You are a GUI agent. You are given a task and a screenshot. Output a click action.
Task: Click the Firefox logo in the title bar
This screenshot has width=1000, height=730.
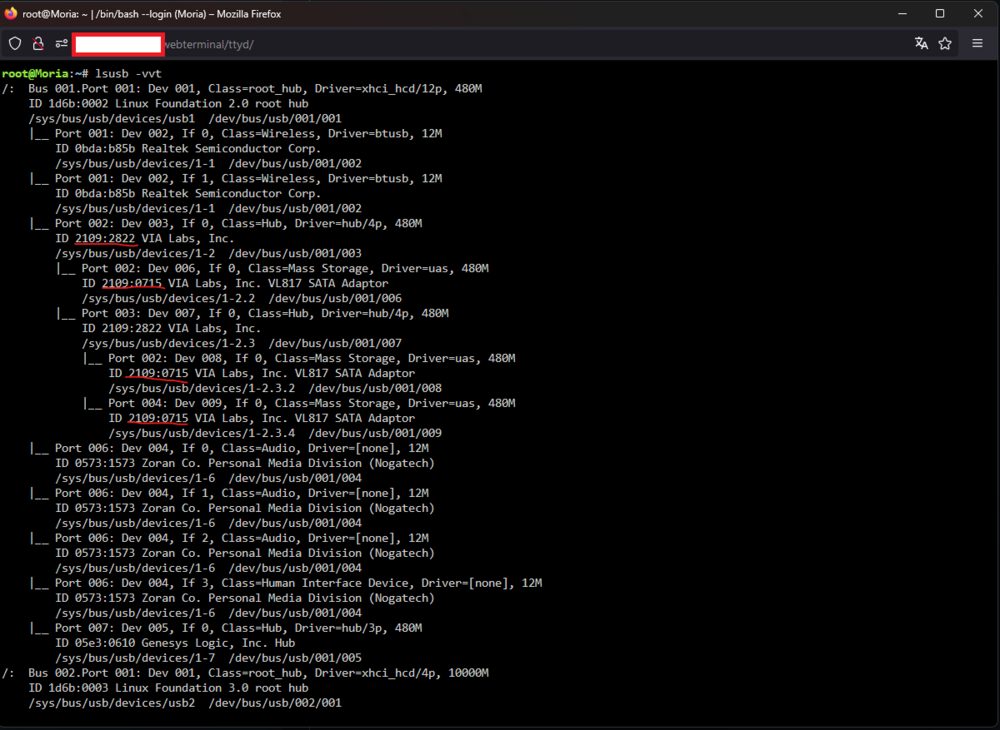click(10, 13)
